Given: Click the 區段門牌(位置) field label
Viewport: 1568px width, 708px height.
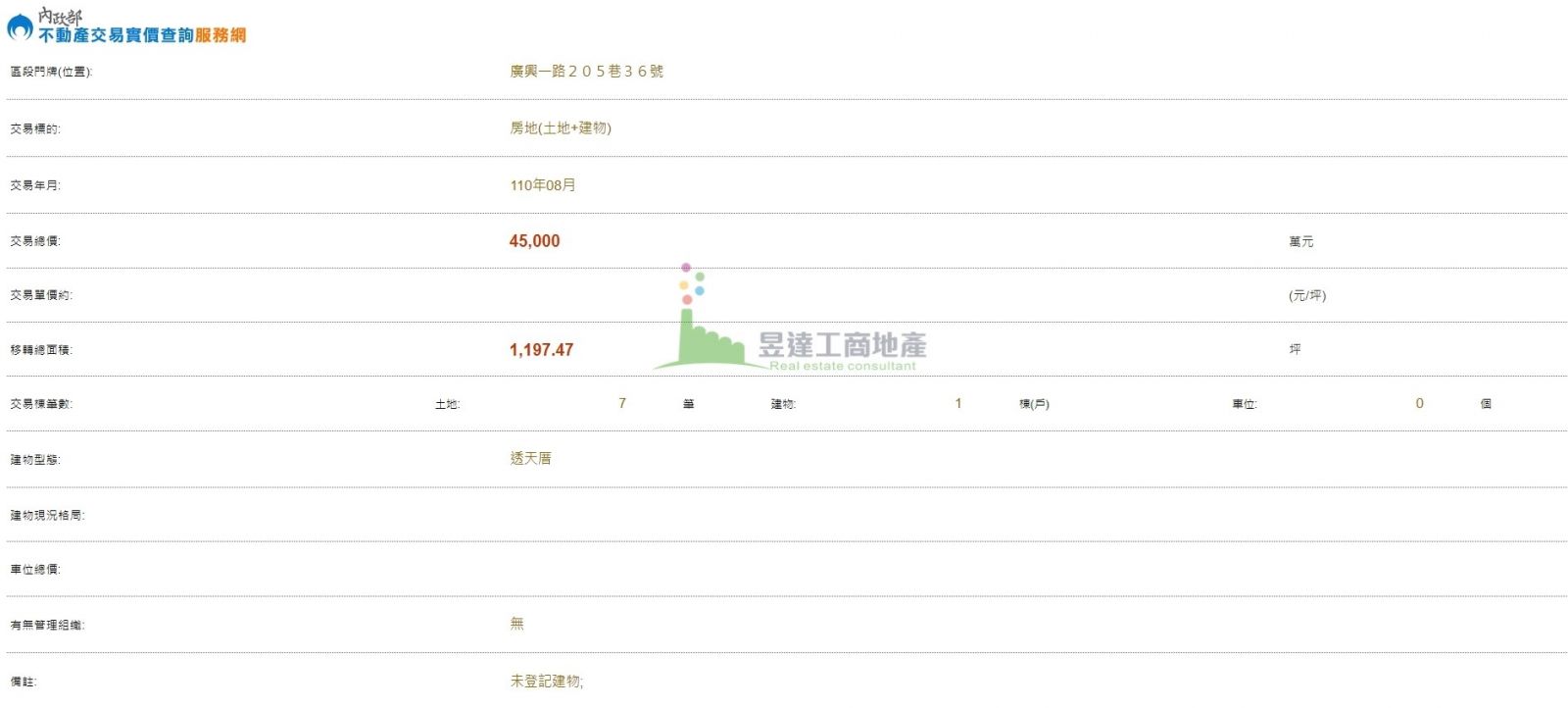Looking at the screenshot, I should pos(51,72).
